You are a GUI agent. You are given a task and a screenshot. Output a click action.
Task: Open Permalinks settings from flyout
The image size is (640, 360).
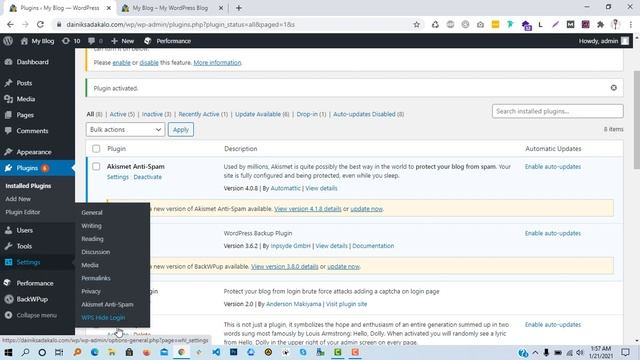click(x=96, y=278)
